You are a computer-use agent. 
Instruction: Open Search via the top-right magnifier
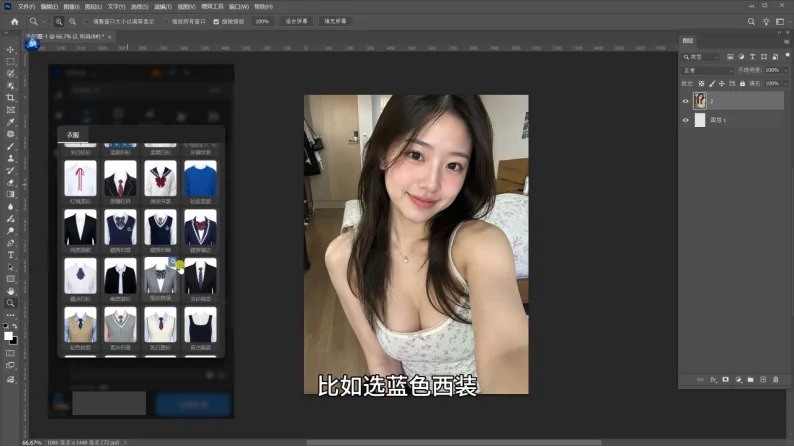tap(751, 22)
